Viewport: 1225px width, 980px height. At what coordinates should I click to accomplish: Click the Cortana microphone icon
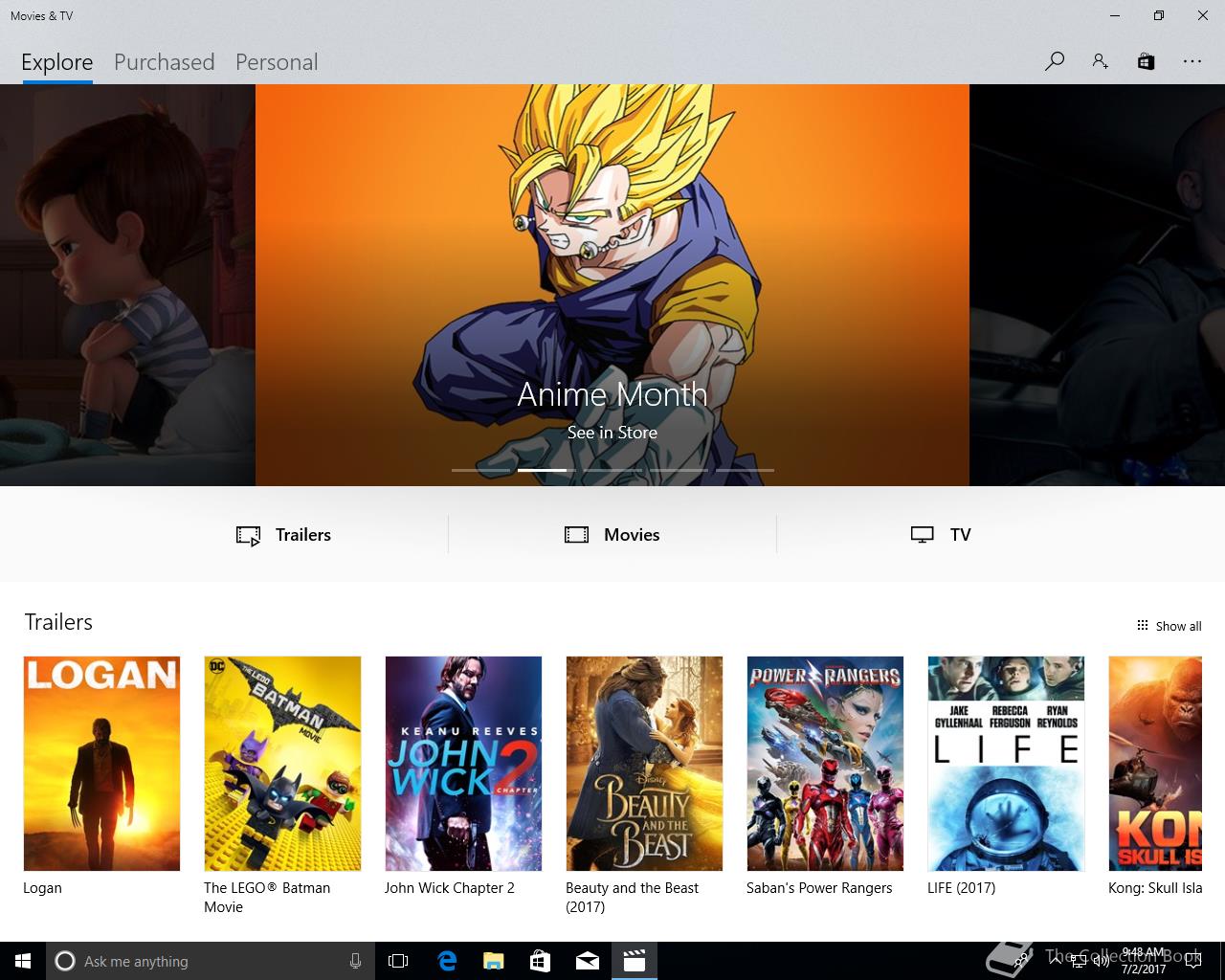click(355, 961)
